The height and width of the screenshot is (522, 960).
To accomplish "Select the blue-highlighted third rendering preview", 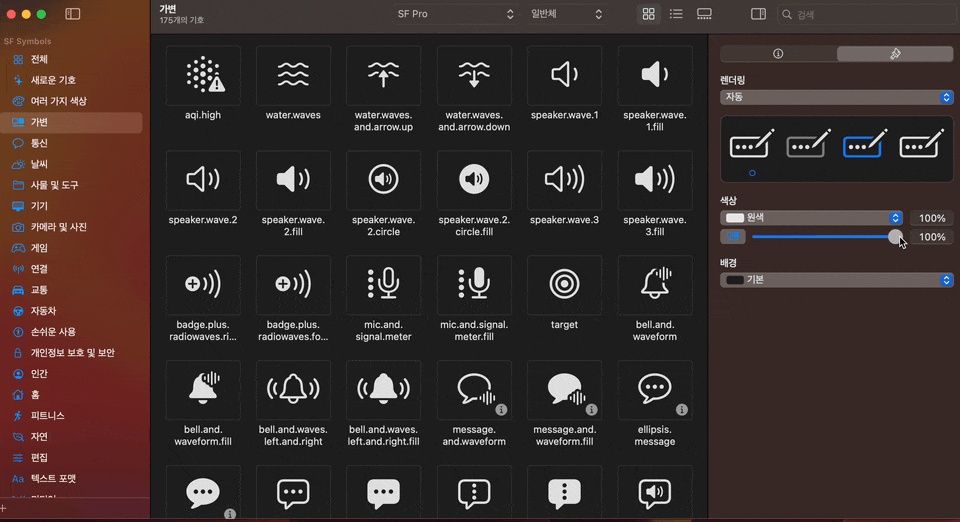I will coord(864,144).
